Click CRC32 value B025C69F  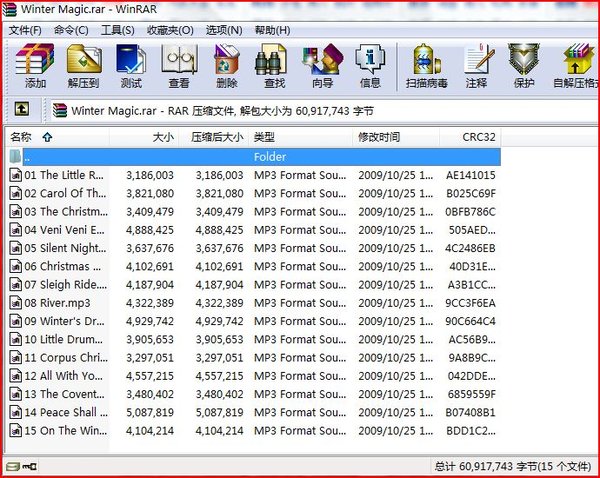click(x=471, y=194)
